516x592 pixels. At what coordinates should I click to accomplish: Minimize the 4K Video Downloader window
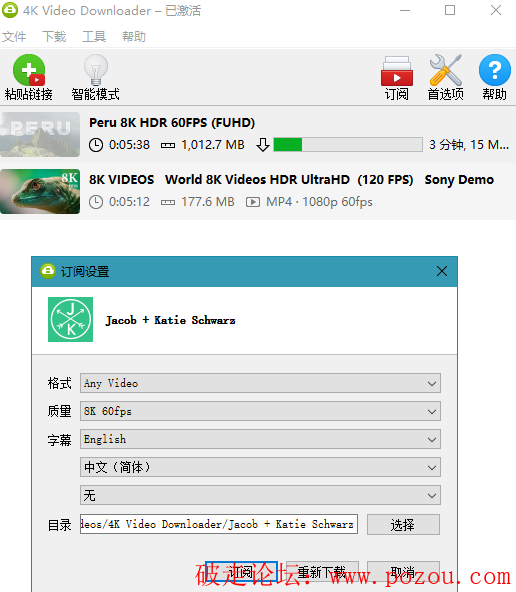tap(405, 10)
